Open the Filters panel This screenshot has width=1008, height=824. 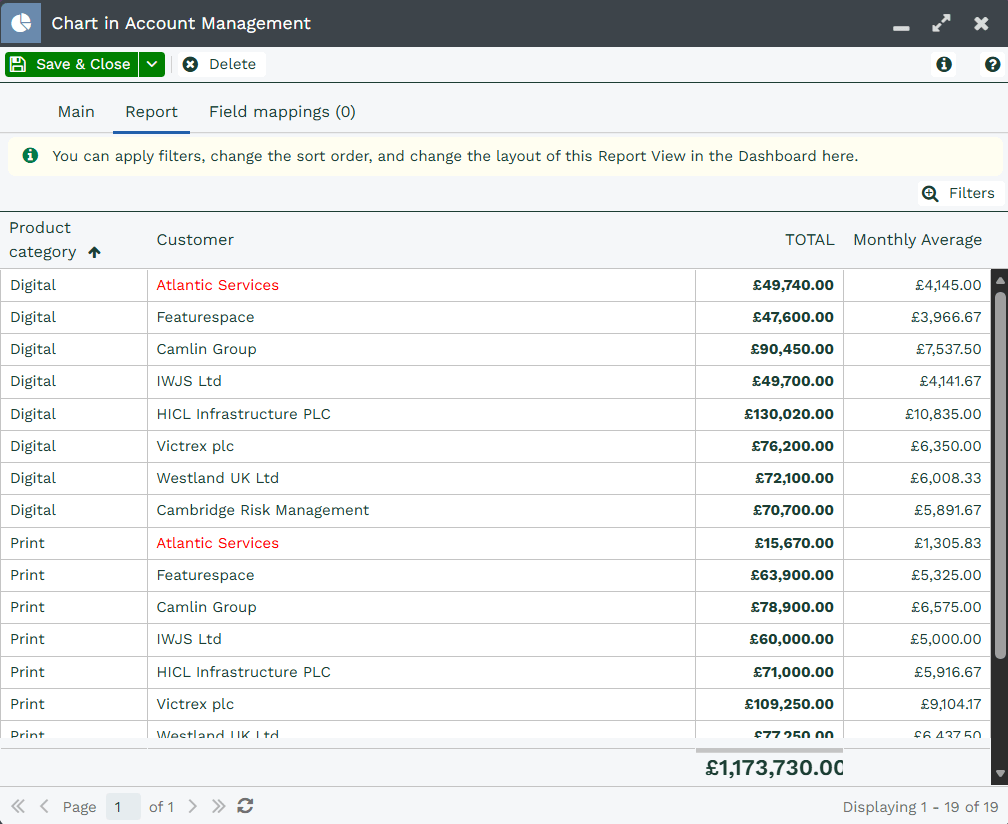(960, 193)
